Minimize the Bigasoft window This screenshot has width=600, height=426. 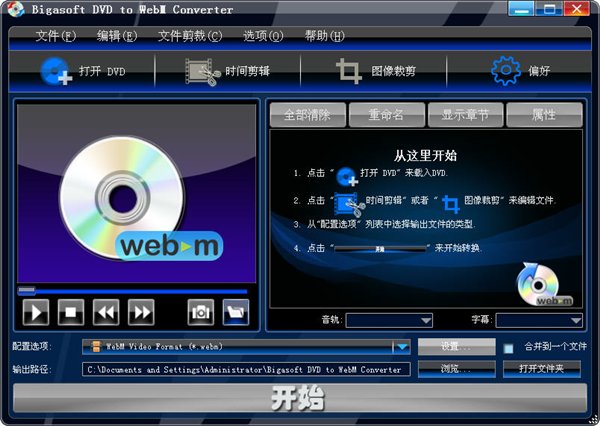(521, 9)
